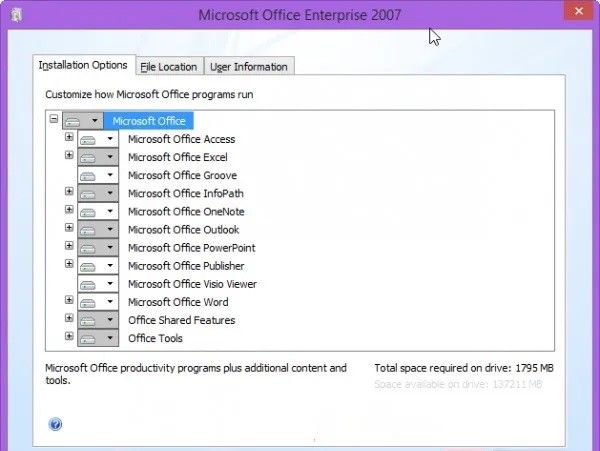Select Microsoft Office InfoPath label
The width and height of the screenshot is (600, 451).
[x=186, y=194]
